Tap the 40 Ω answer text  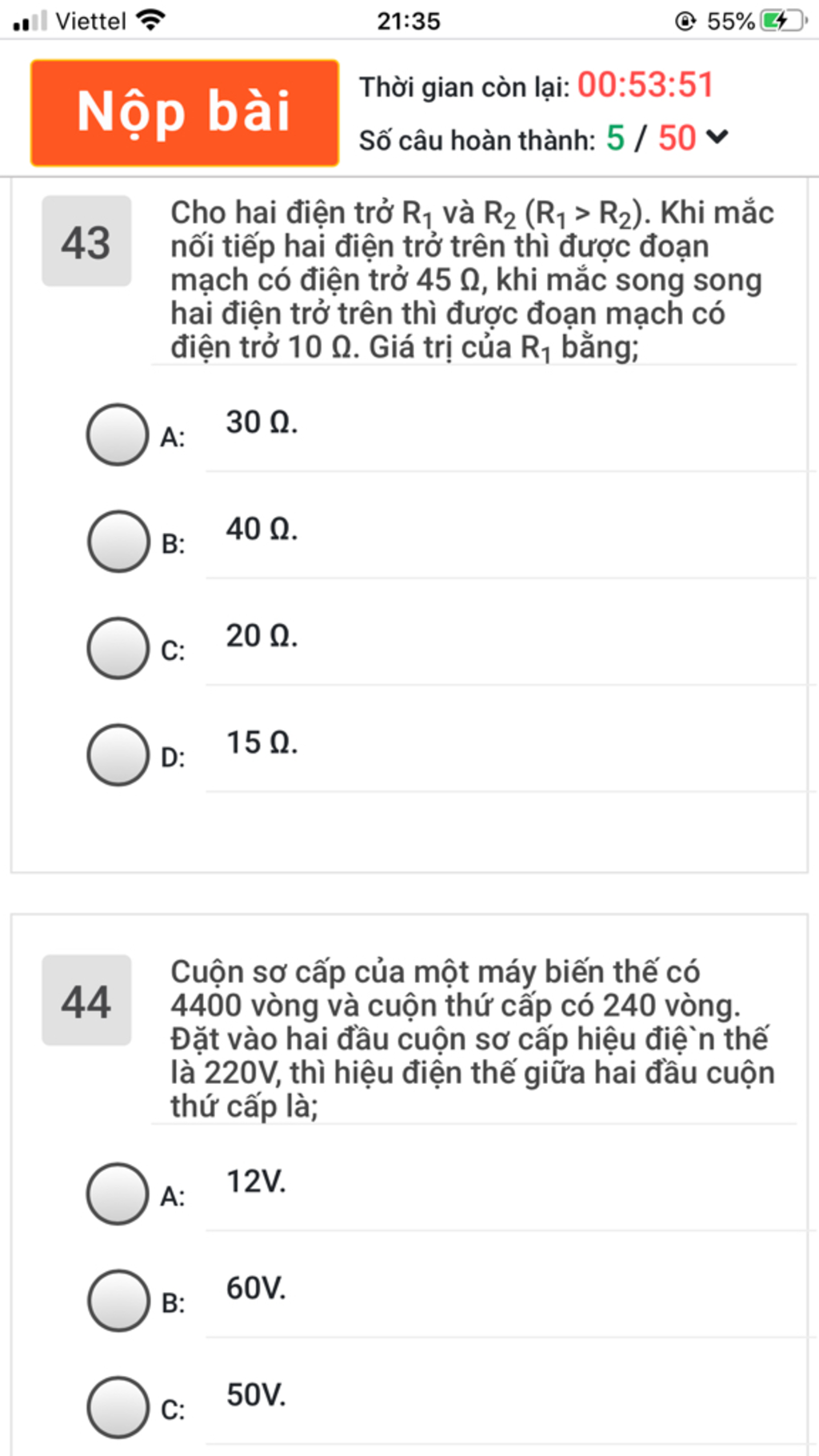tap(262, 529)
